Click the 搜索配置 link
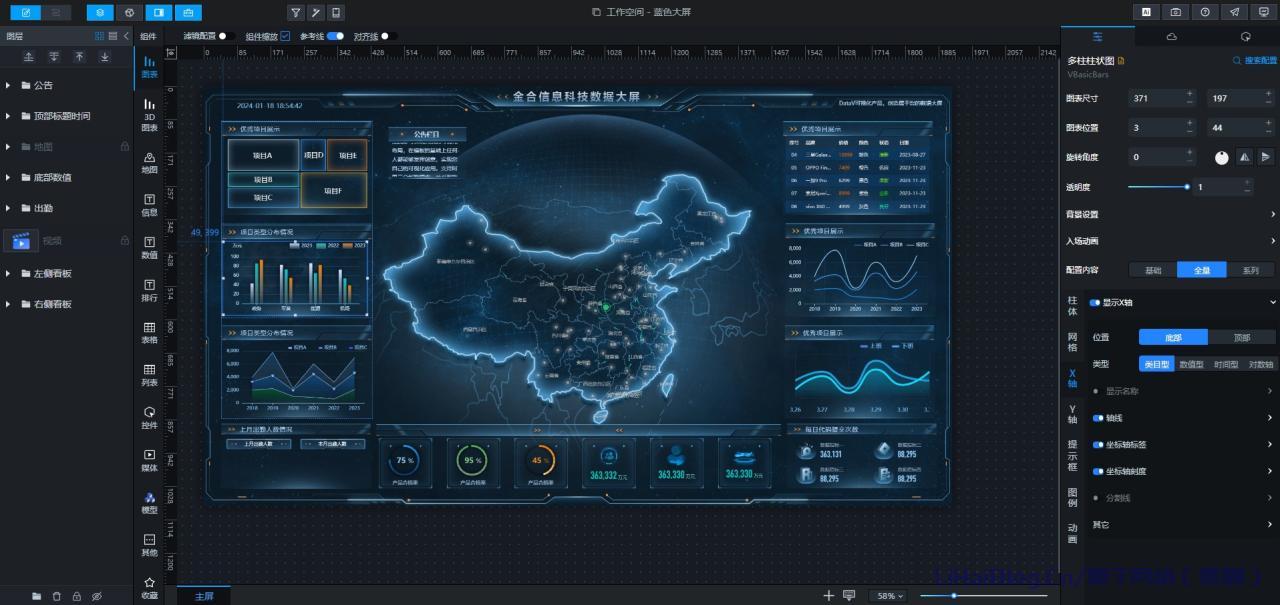 pyautogui.click(x=1254, y=61)
